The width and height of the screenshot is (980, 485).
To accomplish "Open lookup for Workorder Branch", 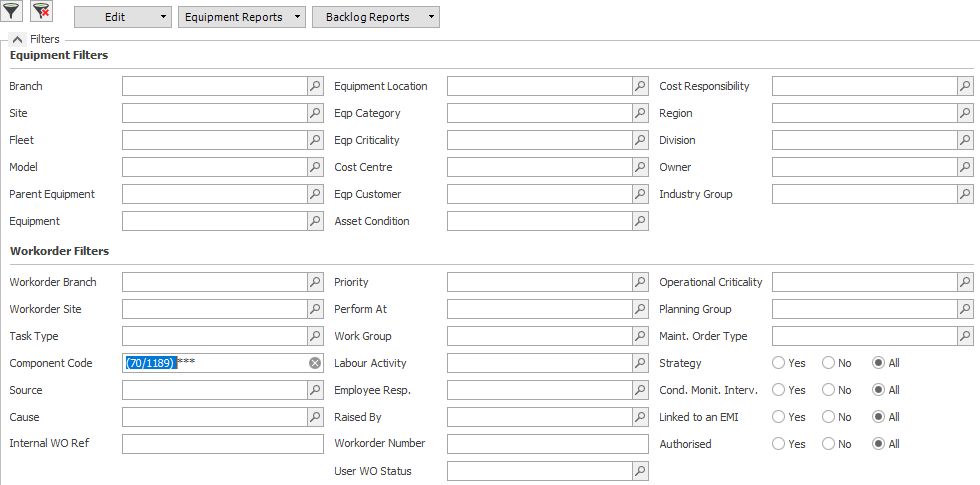I will coord(315,282).
